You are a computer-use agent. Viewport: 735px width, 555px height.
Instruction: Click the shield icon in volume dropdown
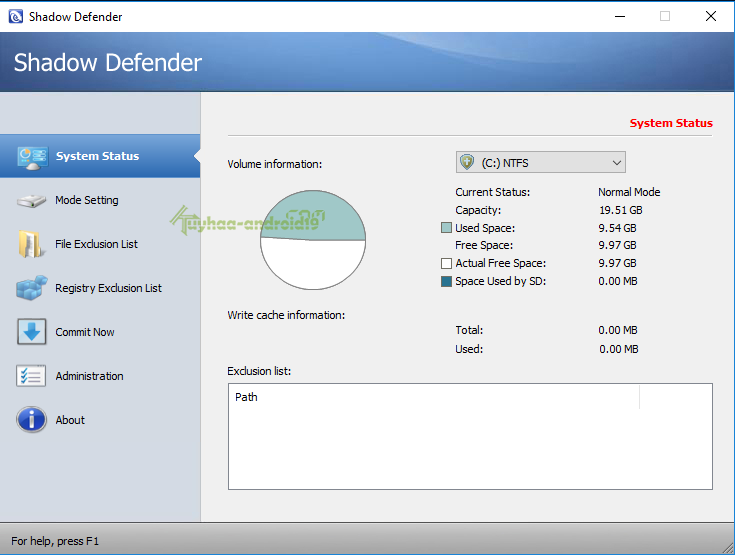467,162
